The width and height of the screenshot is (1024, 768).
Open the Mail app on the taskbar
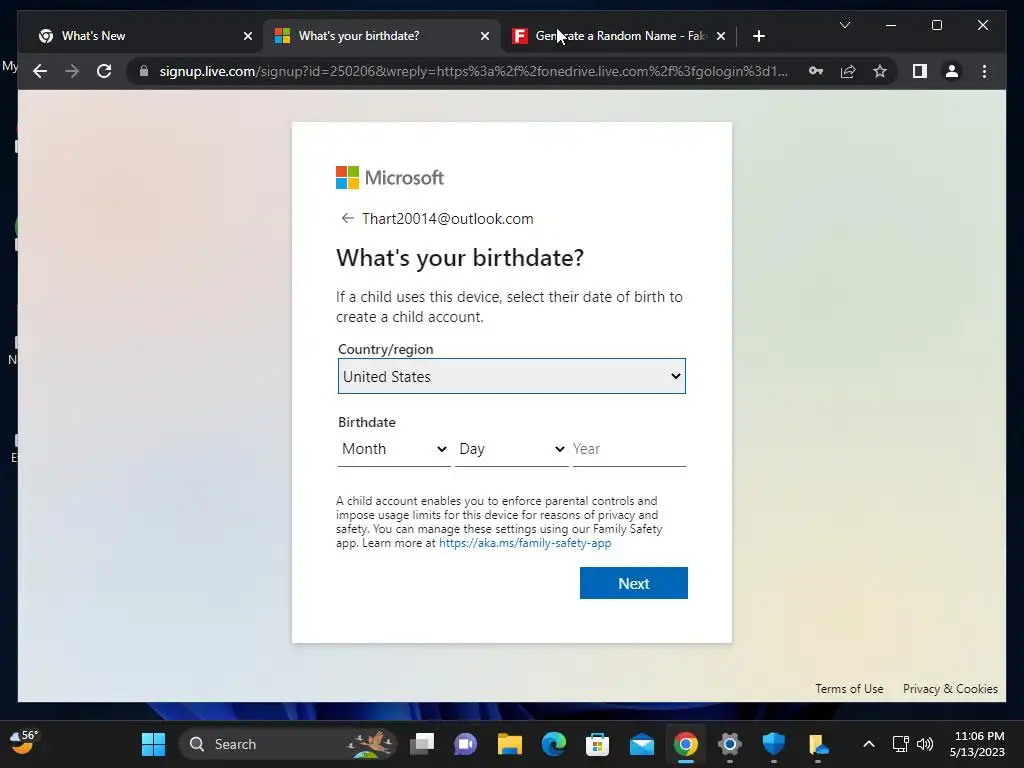tap(642, 744)
